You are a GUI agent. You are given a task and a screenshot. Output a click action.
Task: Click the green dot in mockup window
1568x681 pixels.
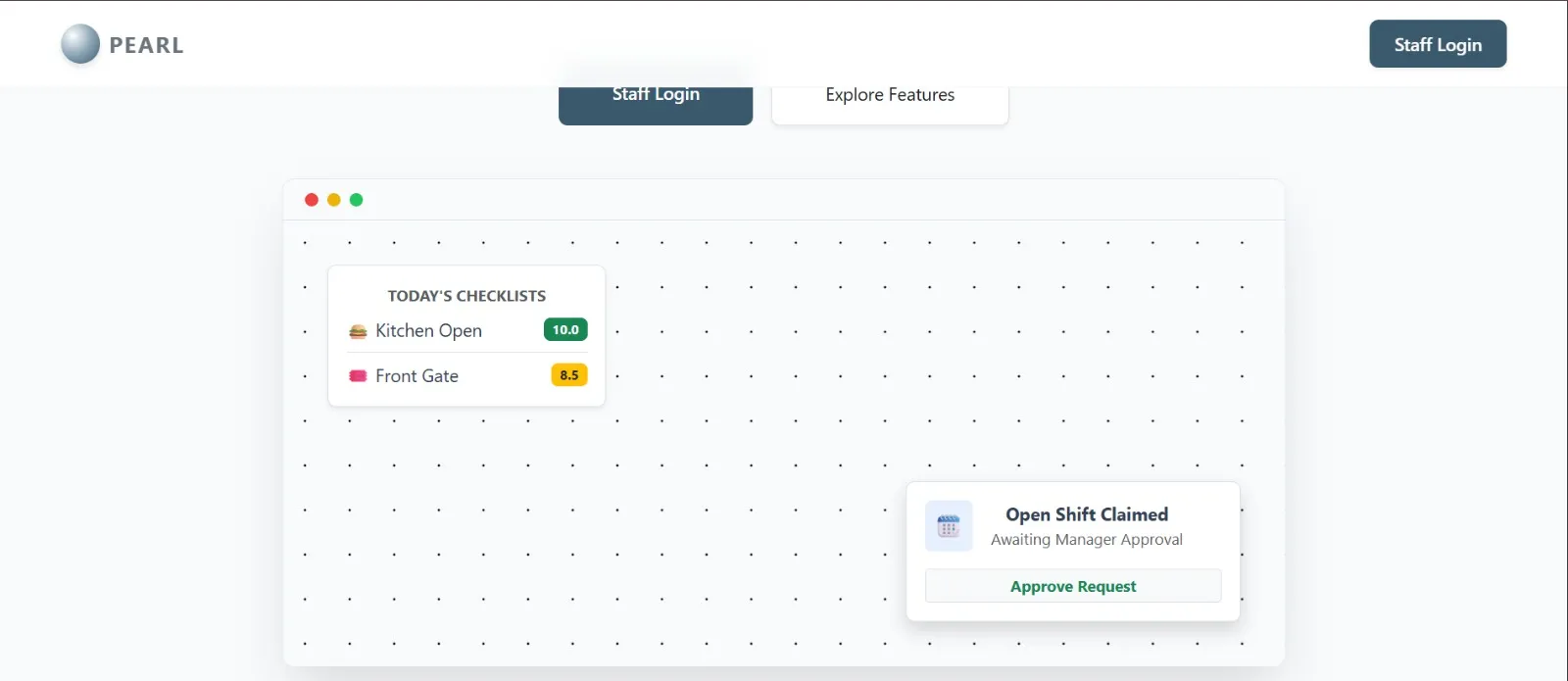pyautogui.click(x=357, y=200)
